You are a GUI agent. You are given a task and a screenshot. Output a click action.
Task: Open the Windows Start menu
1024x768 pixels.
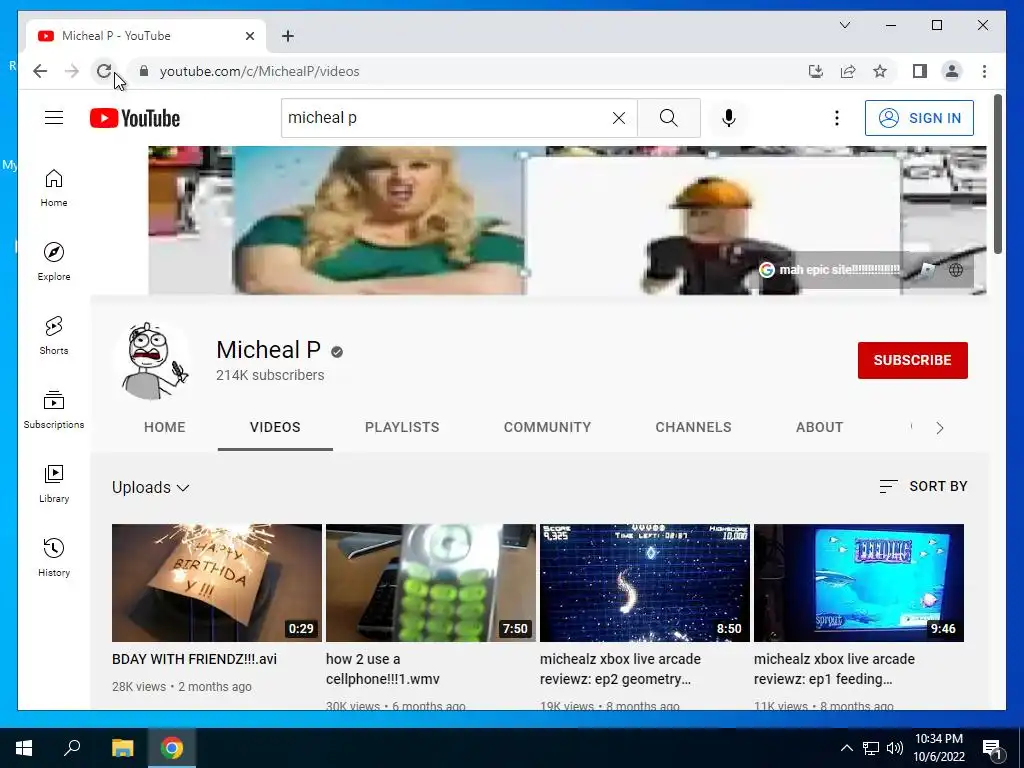(24, 748)
